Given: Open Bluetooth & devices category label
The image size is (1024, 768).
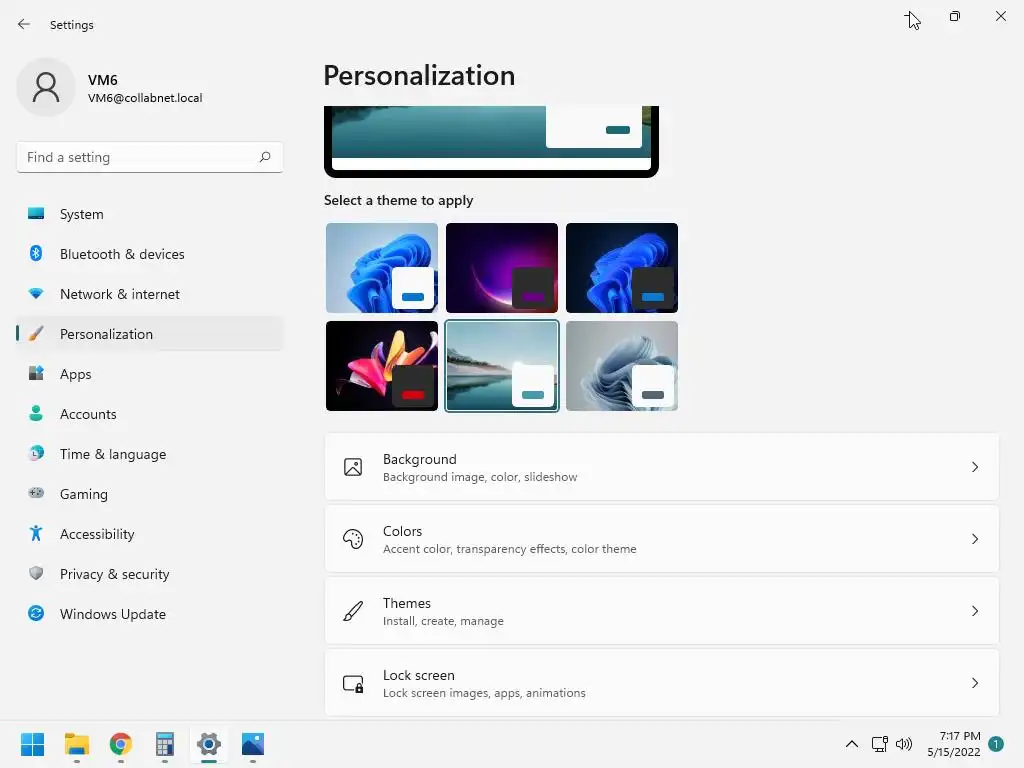Looking at the screenshot, I should [122, 254].
